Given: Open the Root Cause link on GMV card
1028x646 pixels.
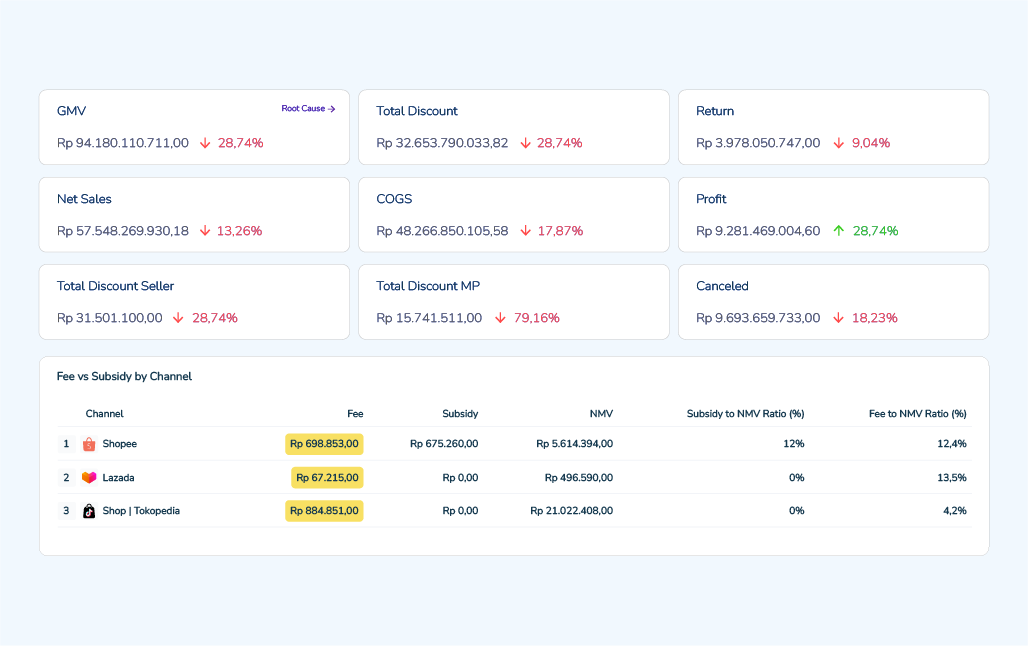Looking at the screenshot, I should pyautogui.click(x=308, y=109).
